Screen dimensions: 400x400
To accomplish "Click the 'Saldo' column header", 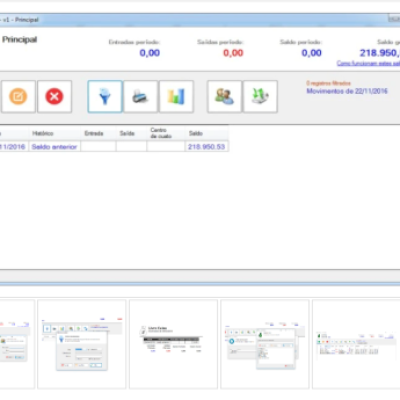I will 207,133.
